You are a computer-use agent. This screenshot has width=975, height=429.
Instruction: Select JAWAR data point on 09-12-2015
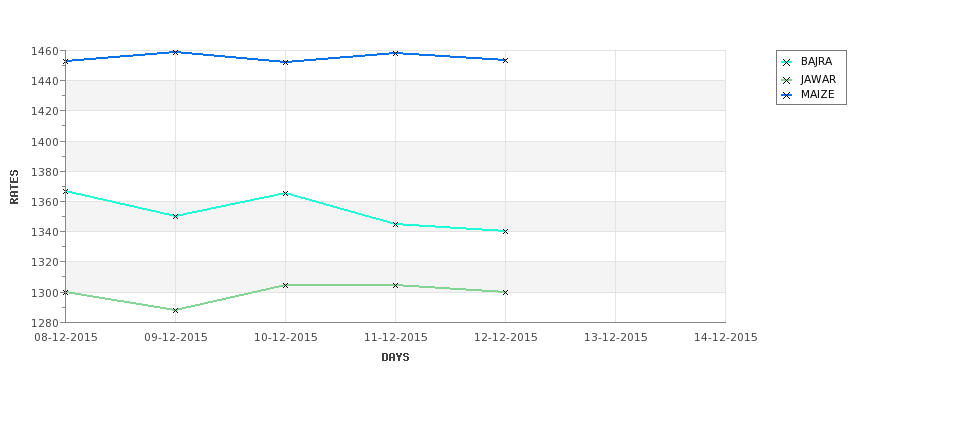pos(175,310)
